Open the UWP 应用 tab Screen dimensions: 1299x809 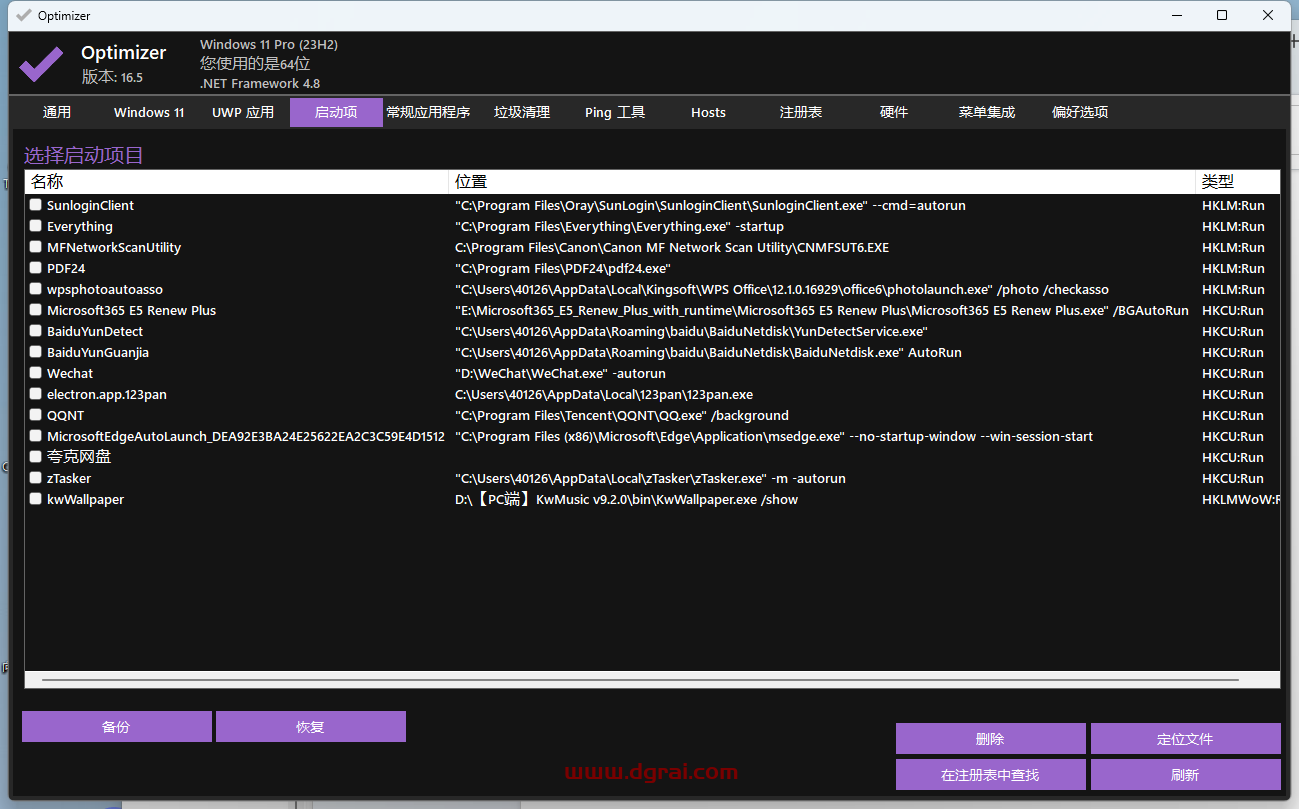click(243, 112)
